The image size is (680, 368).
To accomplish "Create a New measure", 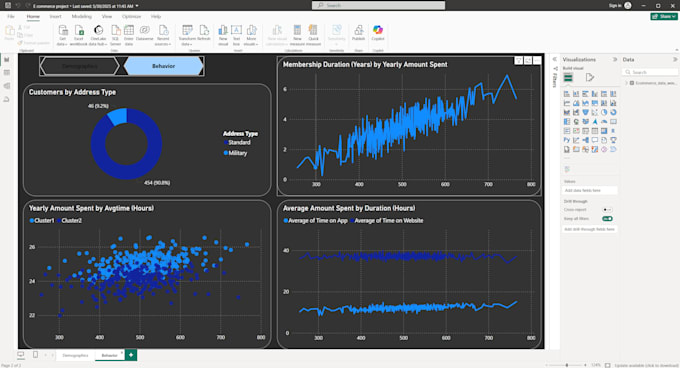I will (x=297, y=35).
